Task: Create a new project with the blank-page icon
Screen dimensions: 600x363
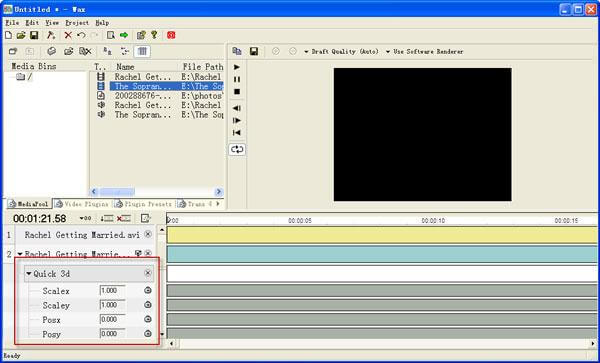Action: tap(8, 35)
